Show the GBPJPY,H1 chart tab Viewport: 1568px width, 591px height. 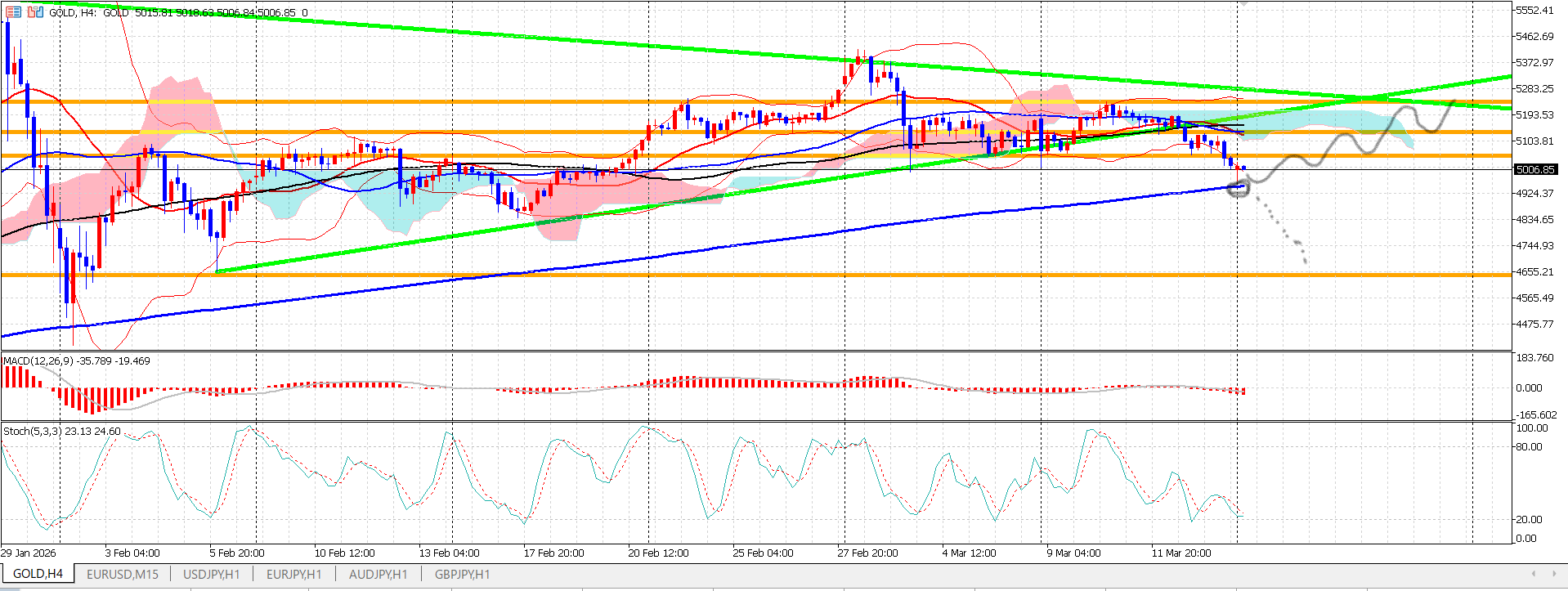pyautogui.click(x=462, y=574)
